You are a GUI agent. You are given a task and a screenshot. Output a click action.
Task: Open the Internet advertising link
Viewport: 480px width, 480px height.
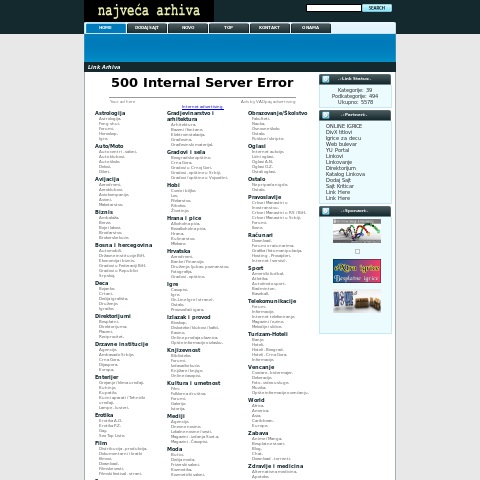point(203,107)
